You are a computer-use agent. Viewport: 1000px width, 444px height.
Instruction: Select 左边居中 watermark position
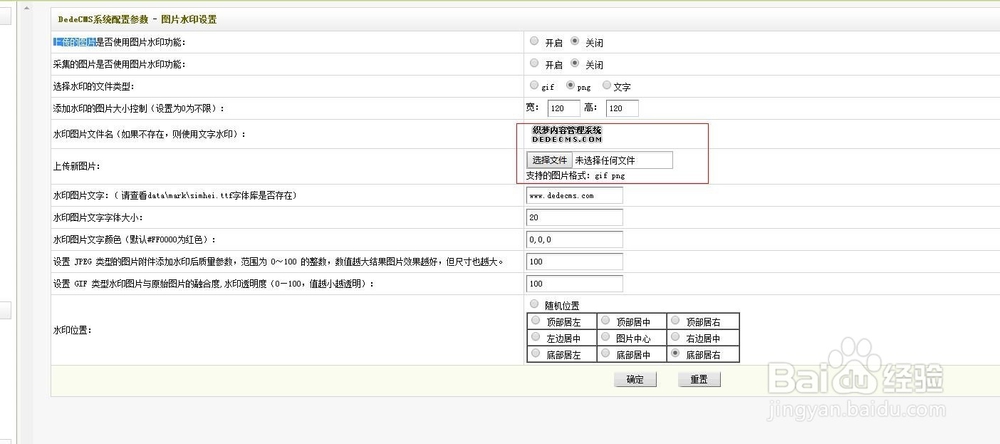point(536,336)
